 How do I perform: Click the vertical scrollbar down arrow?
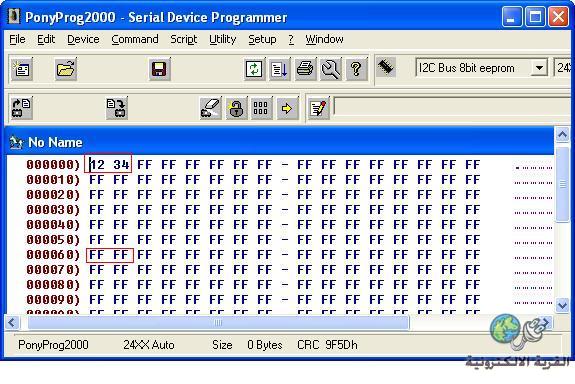tap(563, 305)
